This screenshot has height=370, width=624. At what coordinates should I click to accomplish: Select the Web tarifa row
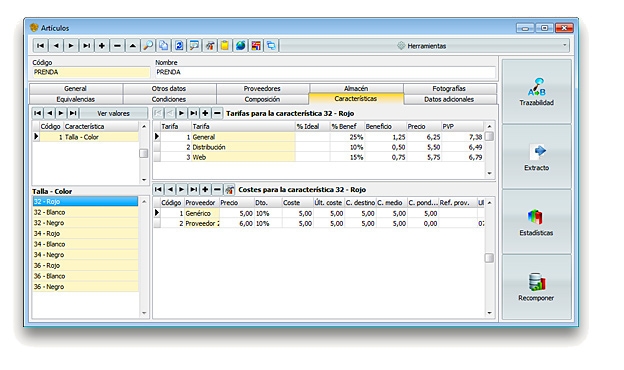[x=318, y=157]
